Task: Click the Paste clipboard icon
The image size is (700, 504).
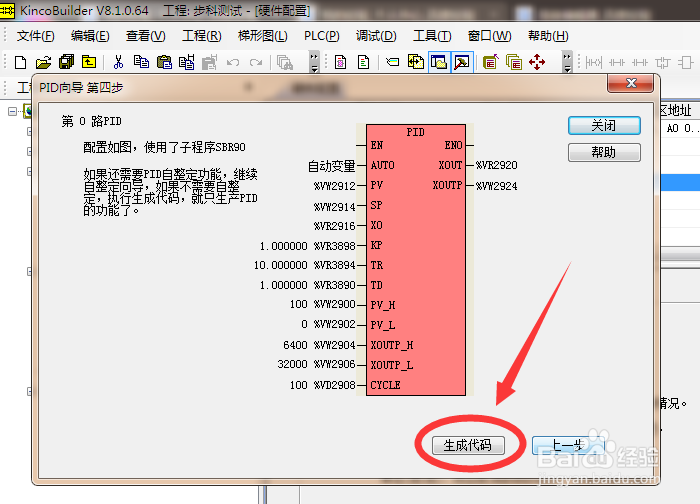Action: pyautogui.click(x=164, y=62)
